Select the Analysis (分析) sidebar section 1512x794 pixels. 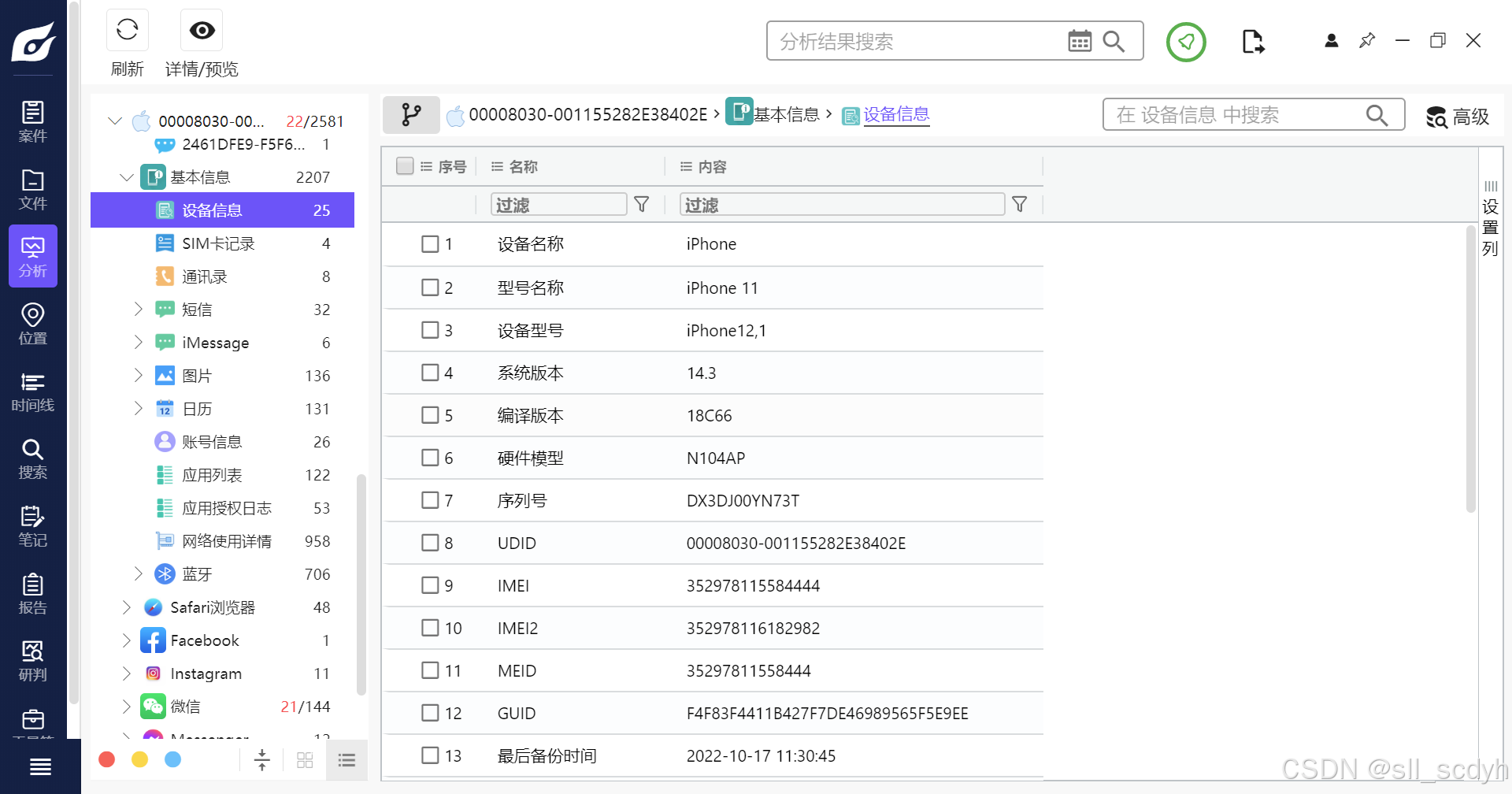(x=33, y=257)
